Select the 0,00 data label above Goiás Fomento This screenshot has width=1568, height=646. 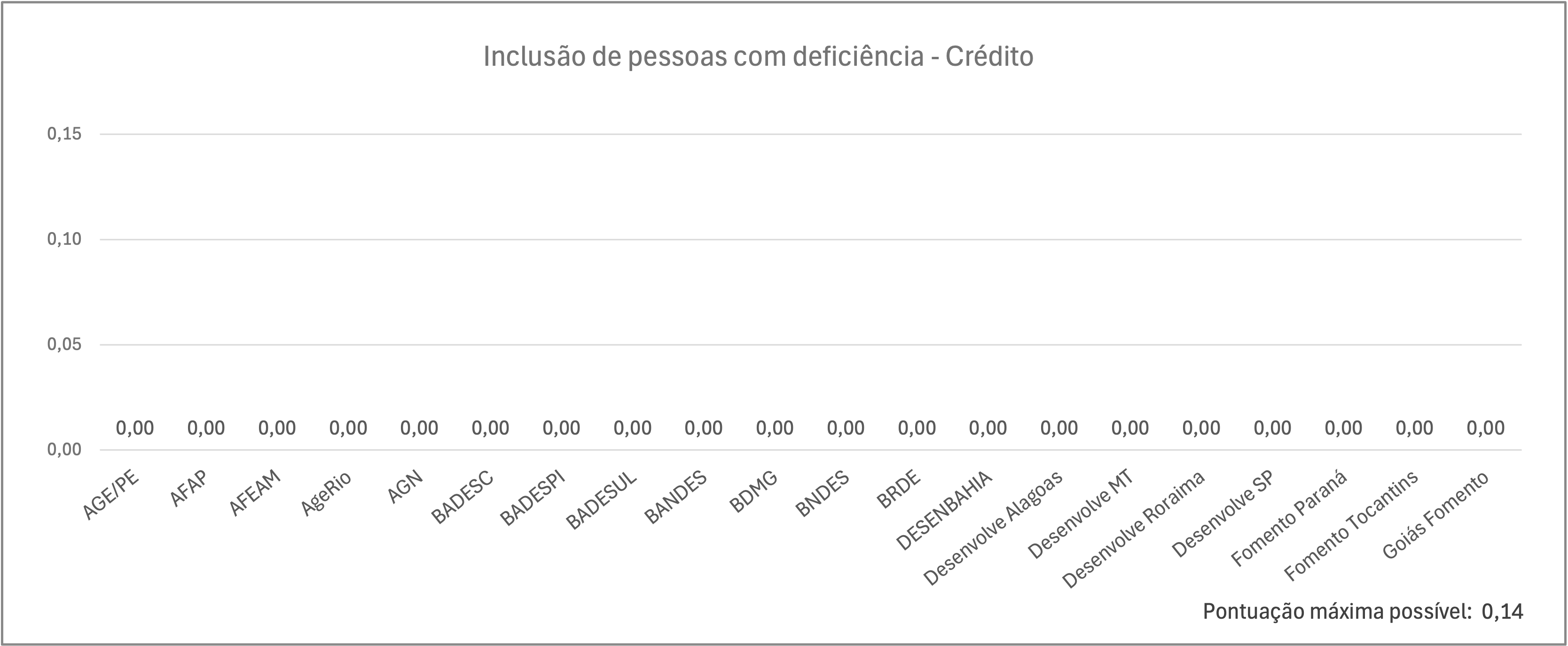(x=1485, y=428)
